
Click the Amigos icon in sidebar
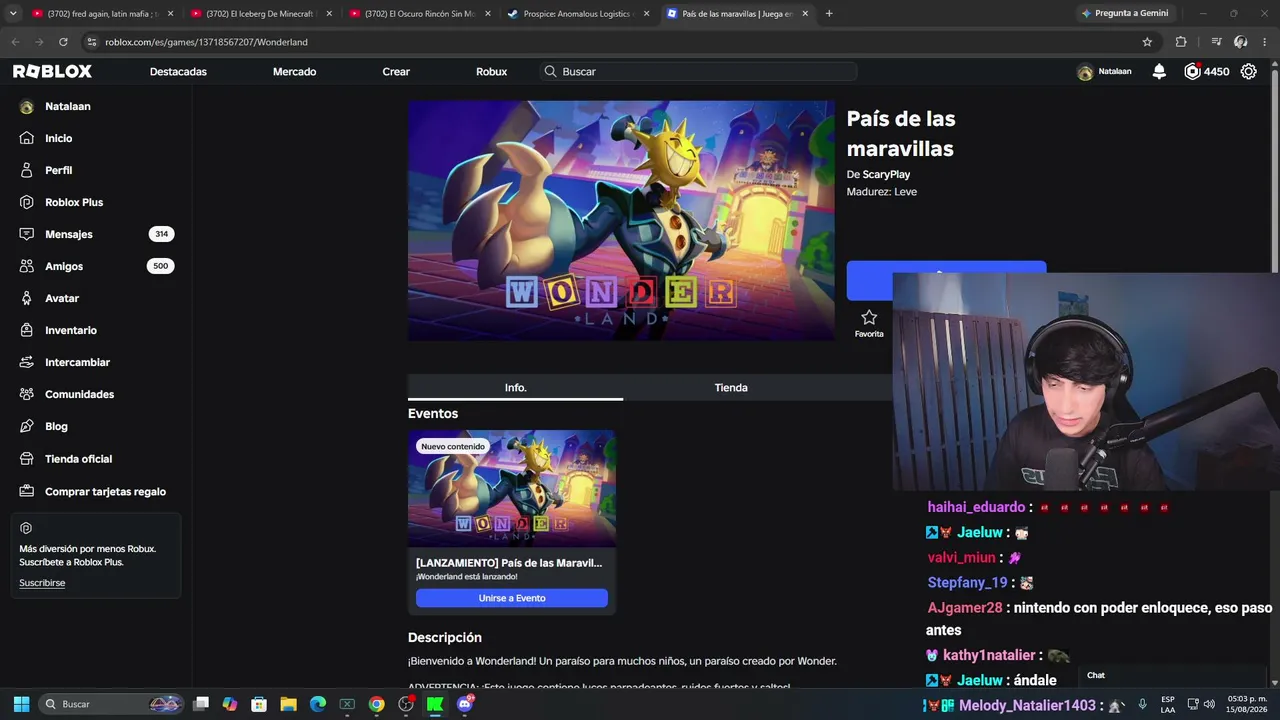(x=27, y=266)
